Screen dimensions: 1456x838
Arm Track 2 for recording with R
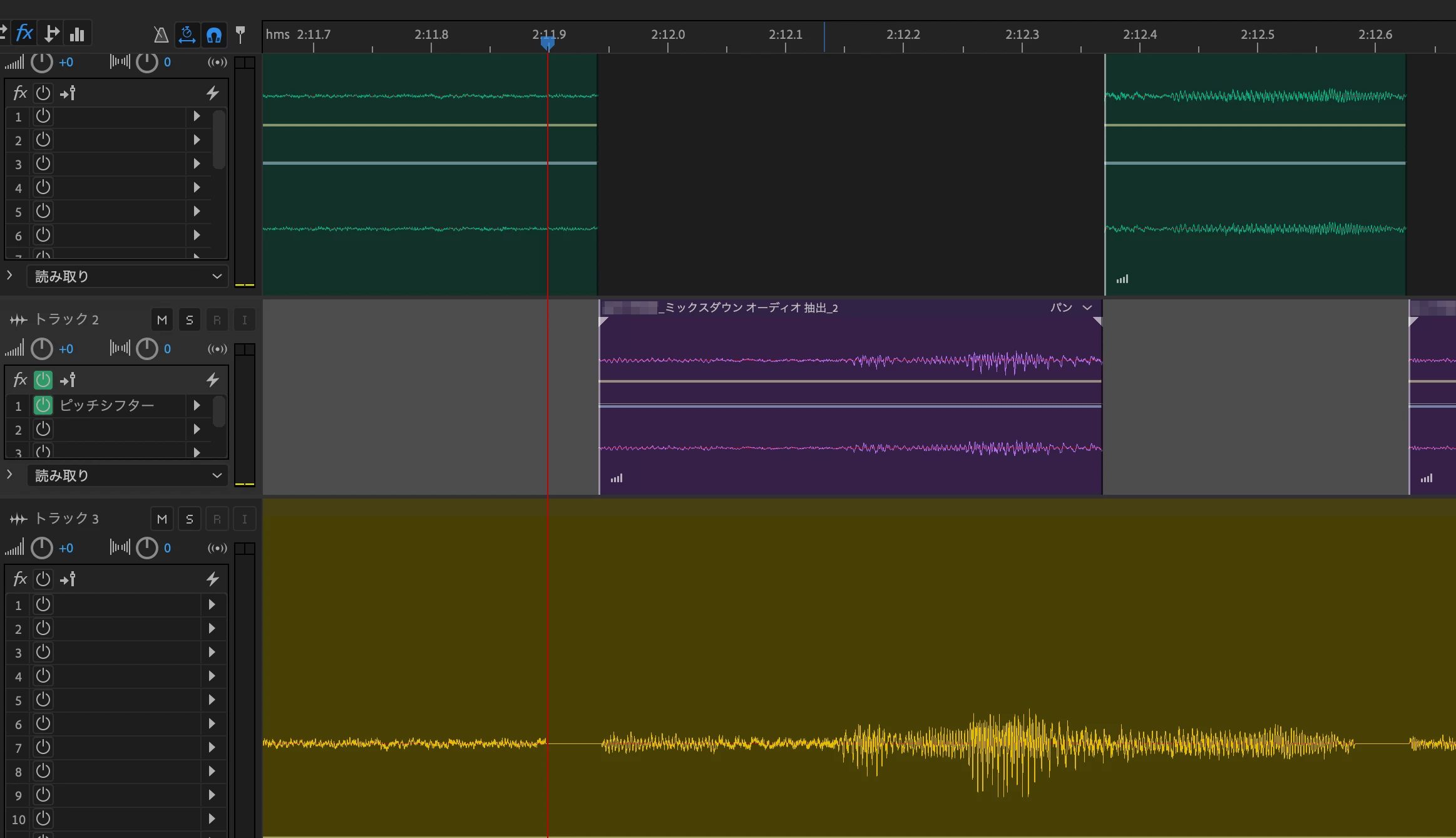217,320
